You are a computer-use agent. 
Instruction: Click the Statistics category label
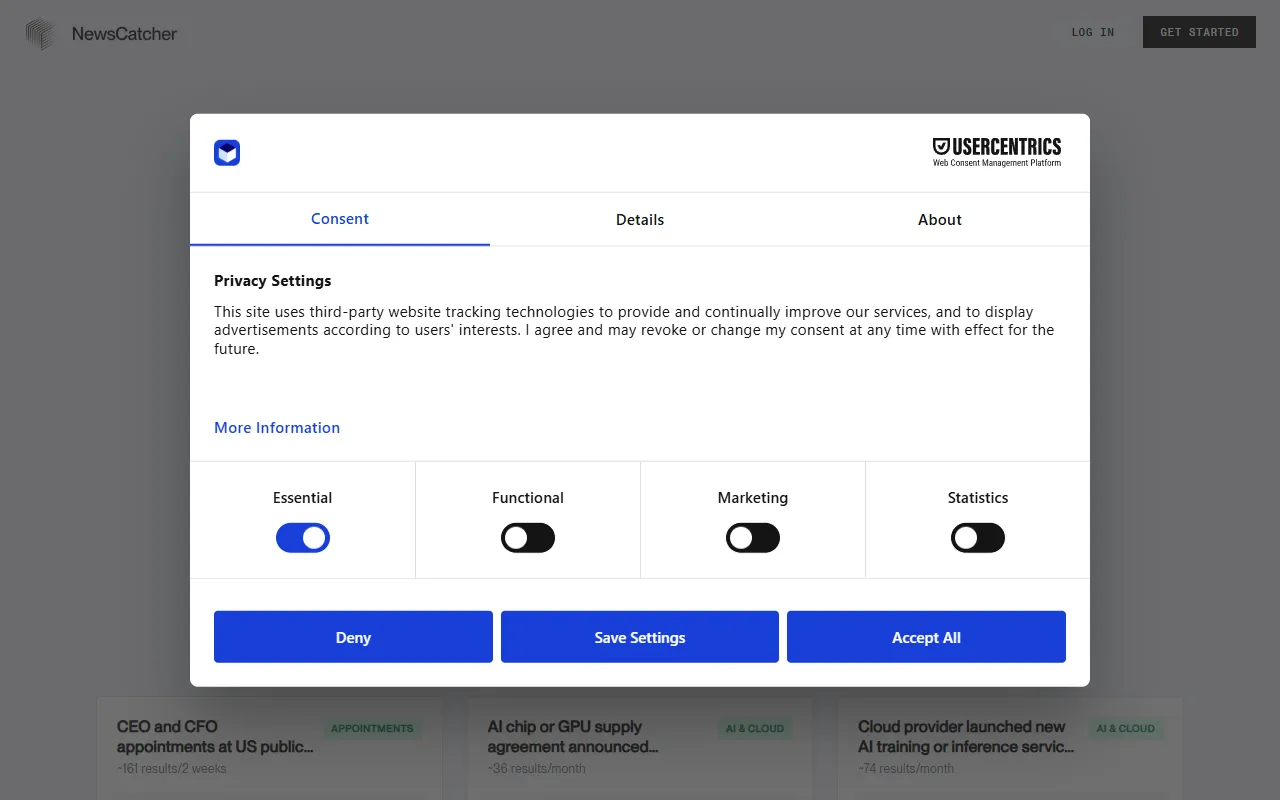point(978,498)
